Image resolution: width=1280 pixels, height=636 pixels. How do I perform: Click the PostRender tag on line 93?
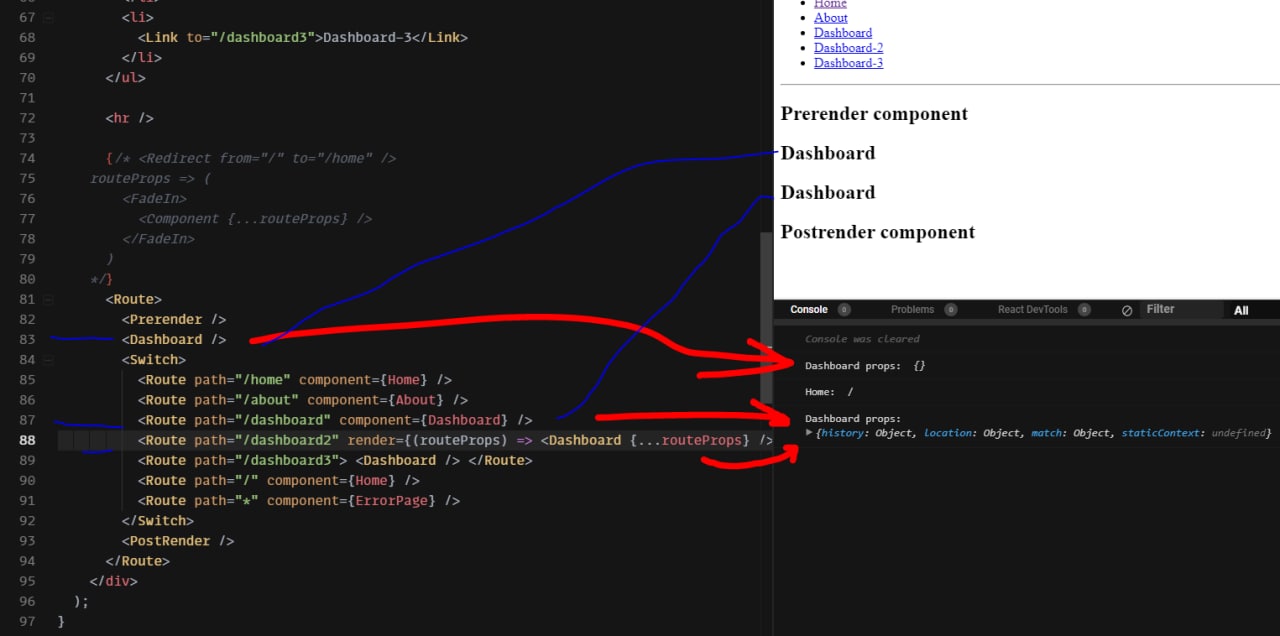[179, 541]
